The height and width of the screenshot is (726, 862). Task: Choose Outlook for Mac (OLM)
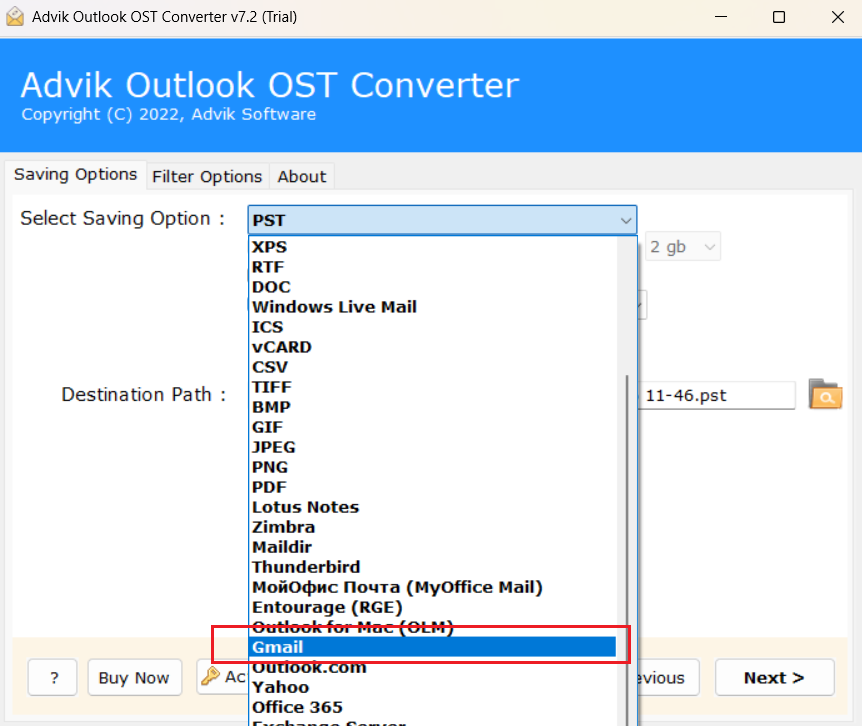pyautogui.click(x=433, y=627)
